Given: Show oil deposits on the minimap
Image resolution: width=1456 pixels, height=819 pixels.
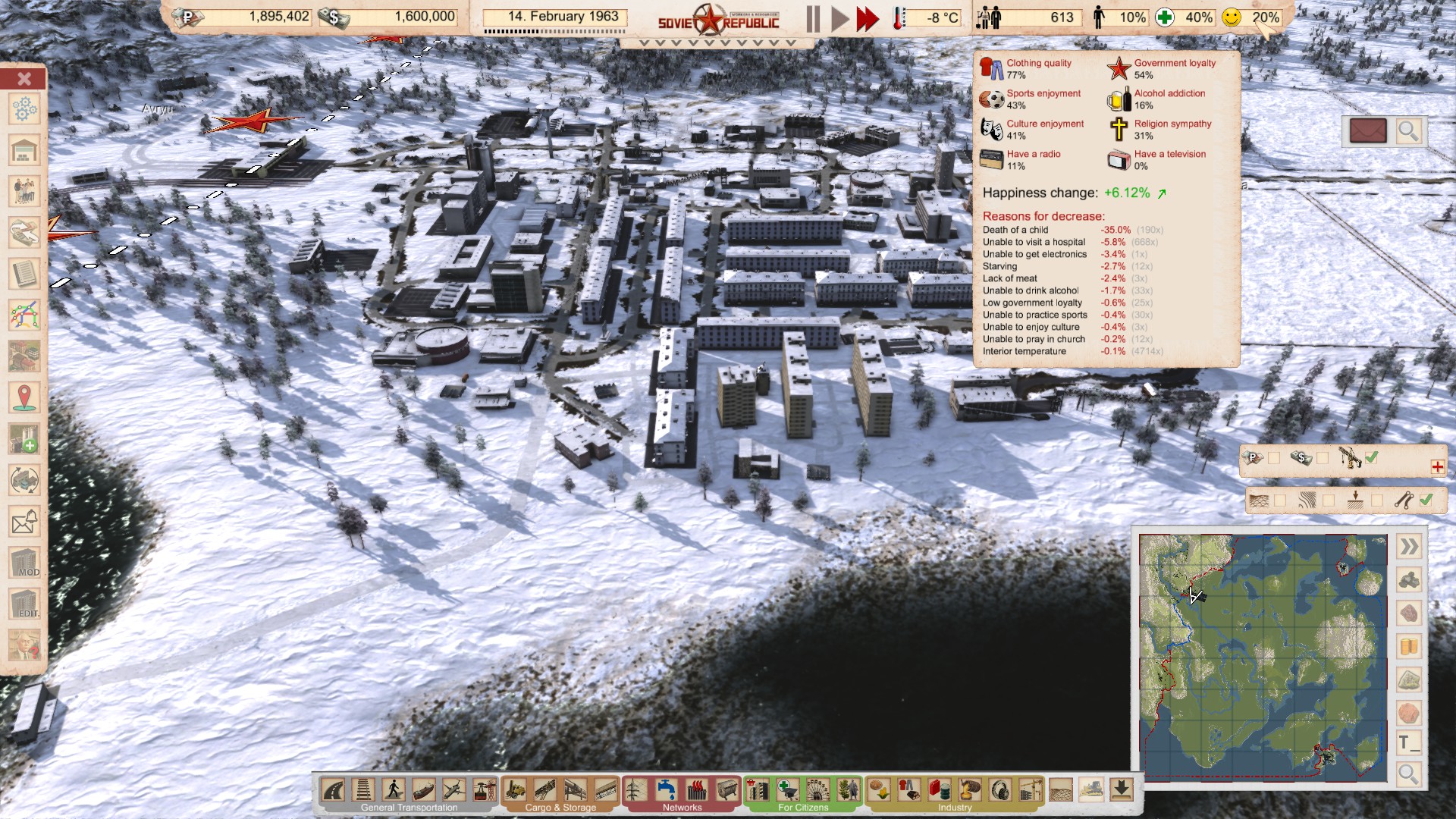Looking at the screenshot, I should coord(1408,646).
